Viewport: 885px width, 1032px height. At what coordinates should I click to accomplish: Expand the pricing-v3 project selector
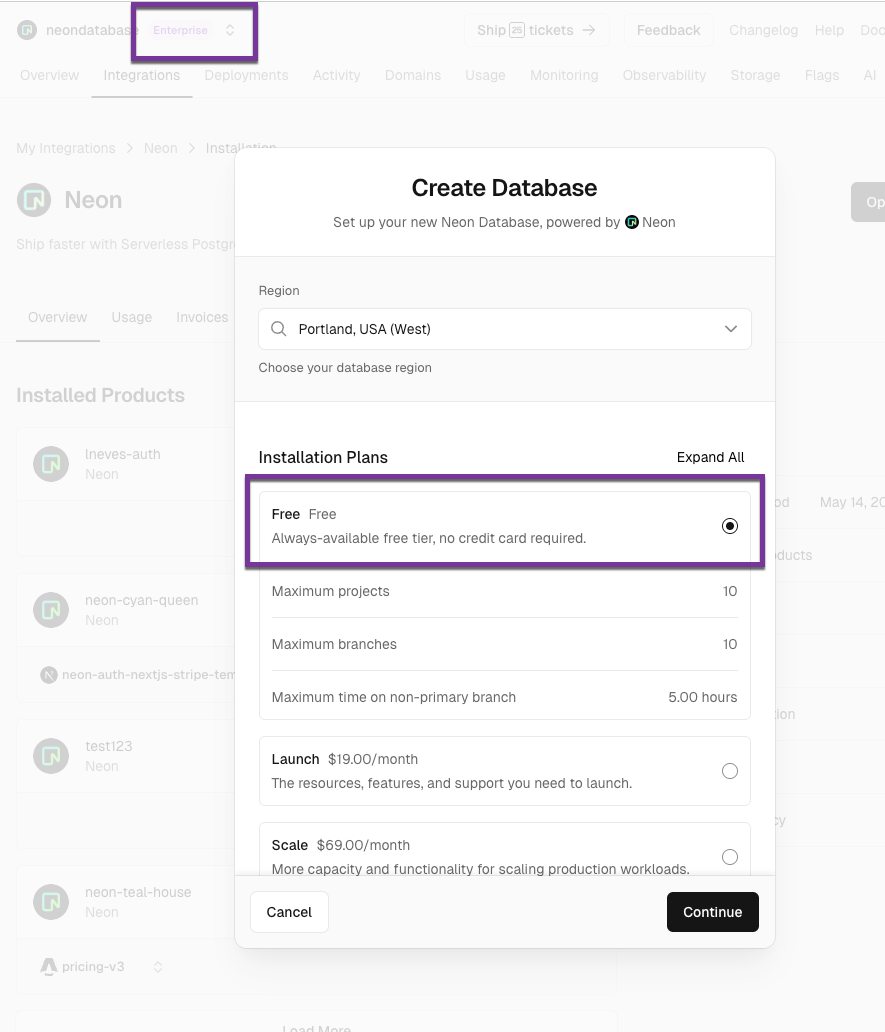(x=158, y=967)
